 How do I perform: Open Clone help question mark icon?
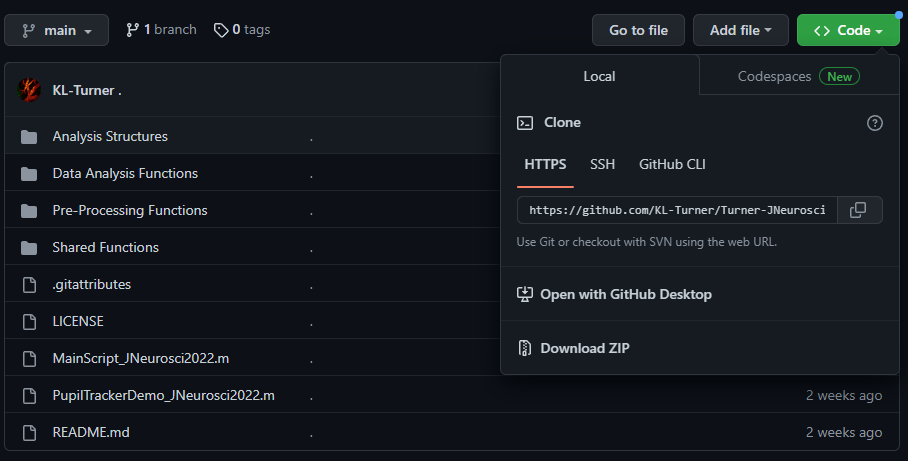point(874,123)
